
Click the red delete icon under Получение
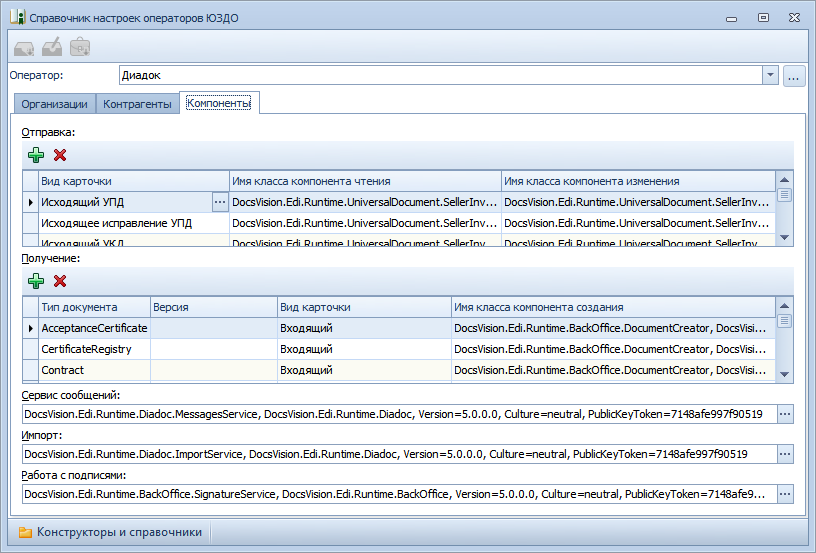pyautogui.click(x=60, y=281)
